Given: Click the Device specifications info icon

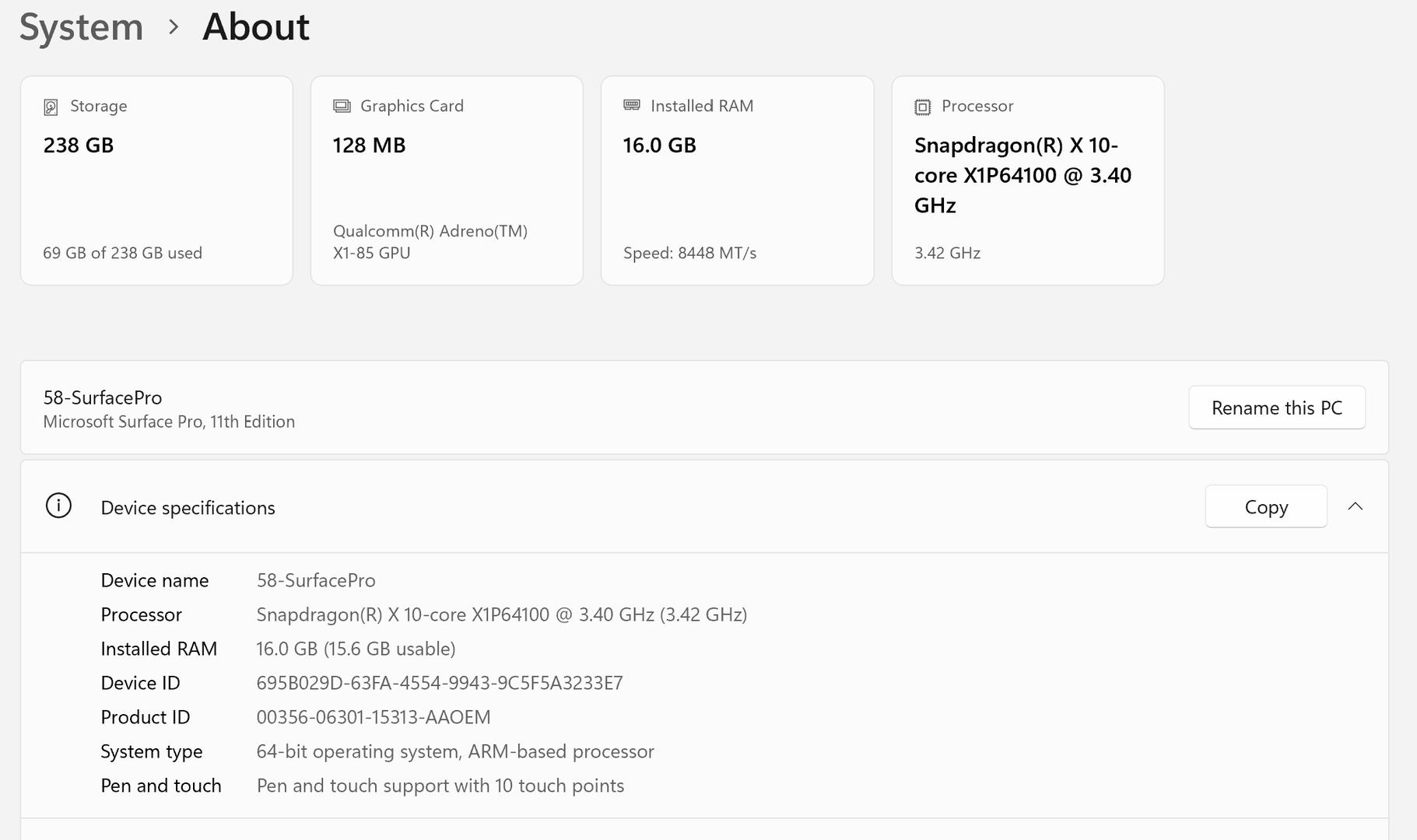Looking at the screenshot, I should pos(58,506).
